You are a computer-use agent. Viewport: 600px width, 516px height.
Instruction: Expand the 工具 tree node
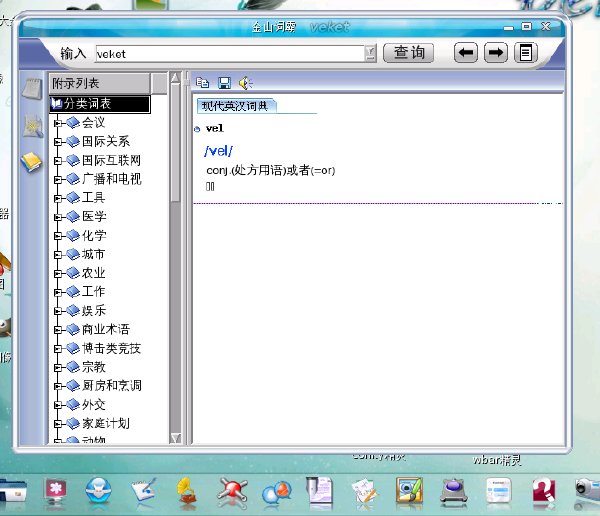click(x=58, y=198)
